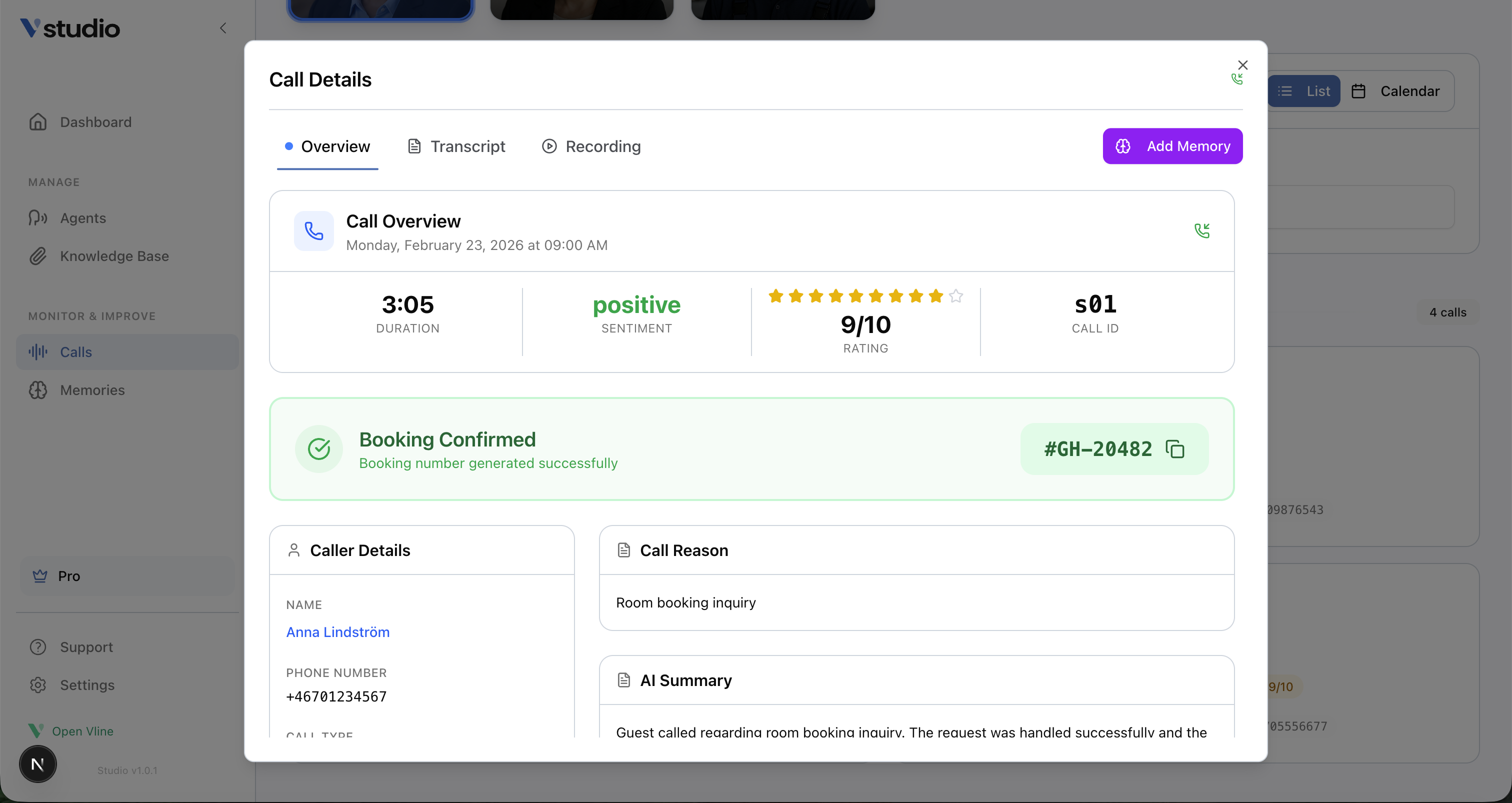The width and height of the screenshot is (1512, 803).
Task: Open the Memories page
Action: 92,390
